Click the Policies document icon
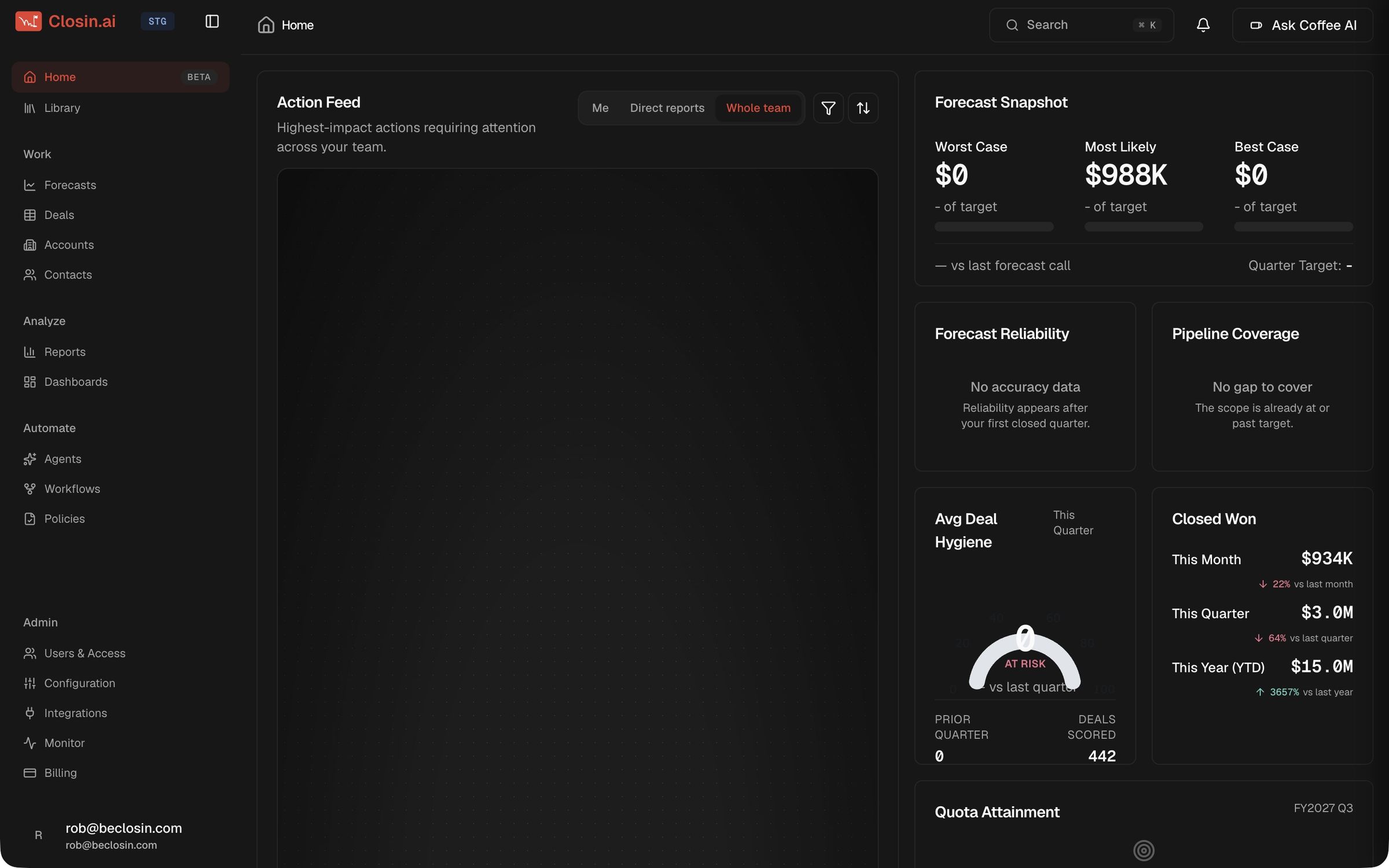This screenshot has width=1389, height=868. 30,519
